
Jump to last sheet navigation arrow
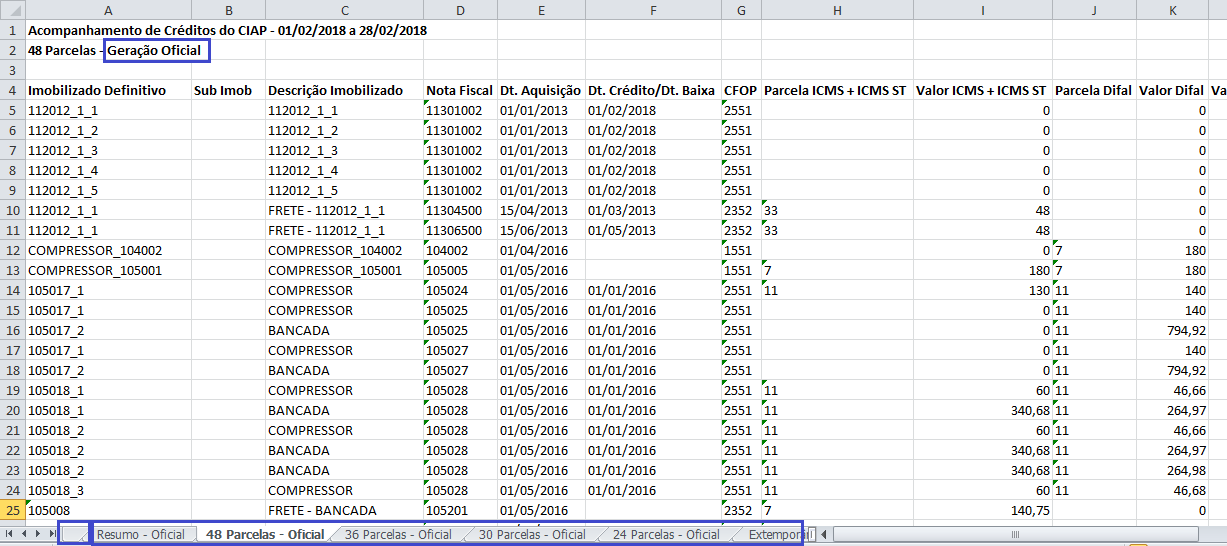tap(51, 535)
